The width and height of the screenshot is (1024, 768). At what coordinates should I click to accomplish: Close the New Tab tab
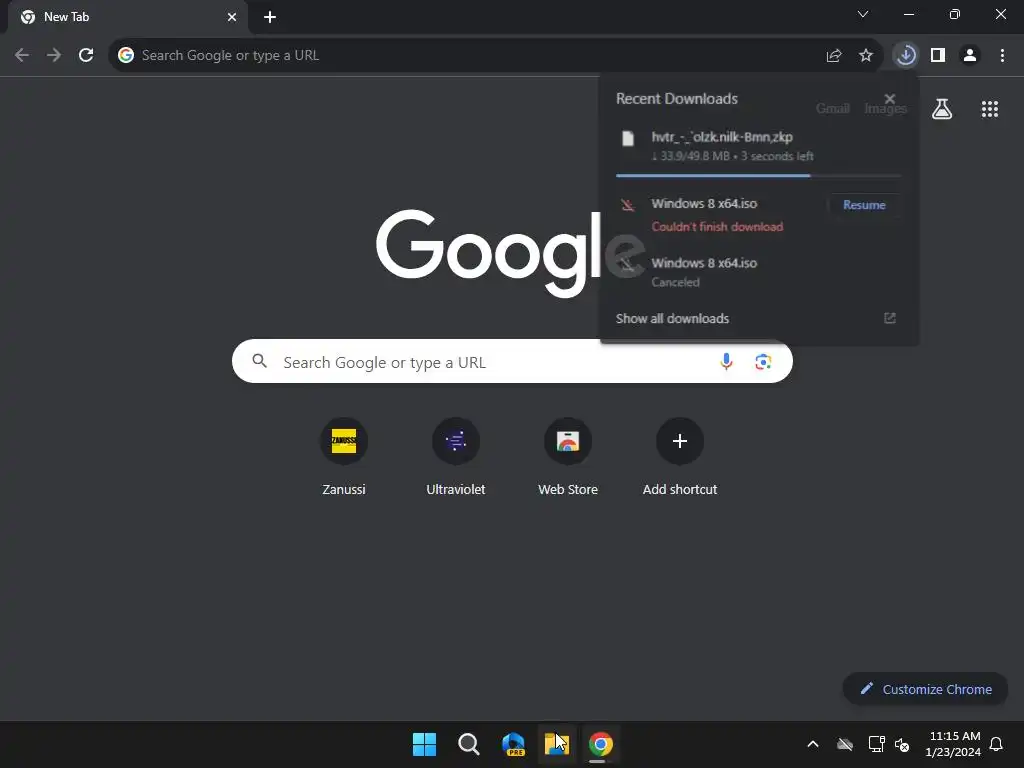tap(232, 17)
